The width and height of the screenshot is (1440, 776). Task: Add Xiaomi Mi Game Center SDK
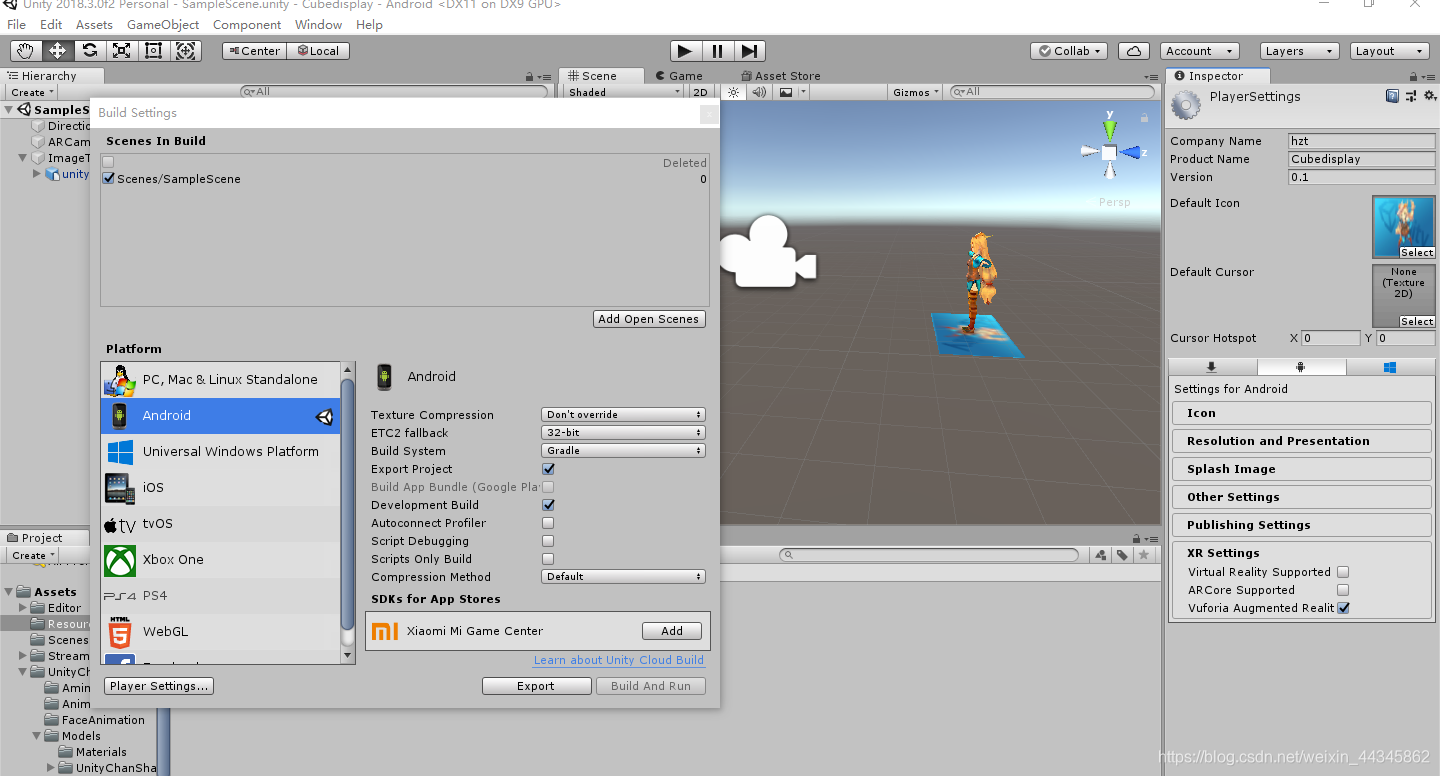pos(672,631)
